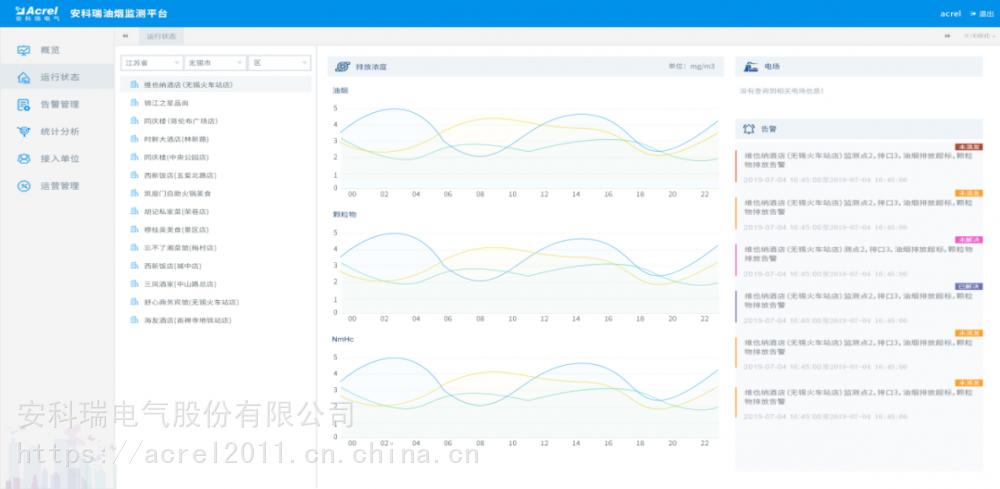Click the building icon beside 海友酒店(南禅寺地铁站店)

[134, 320]
